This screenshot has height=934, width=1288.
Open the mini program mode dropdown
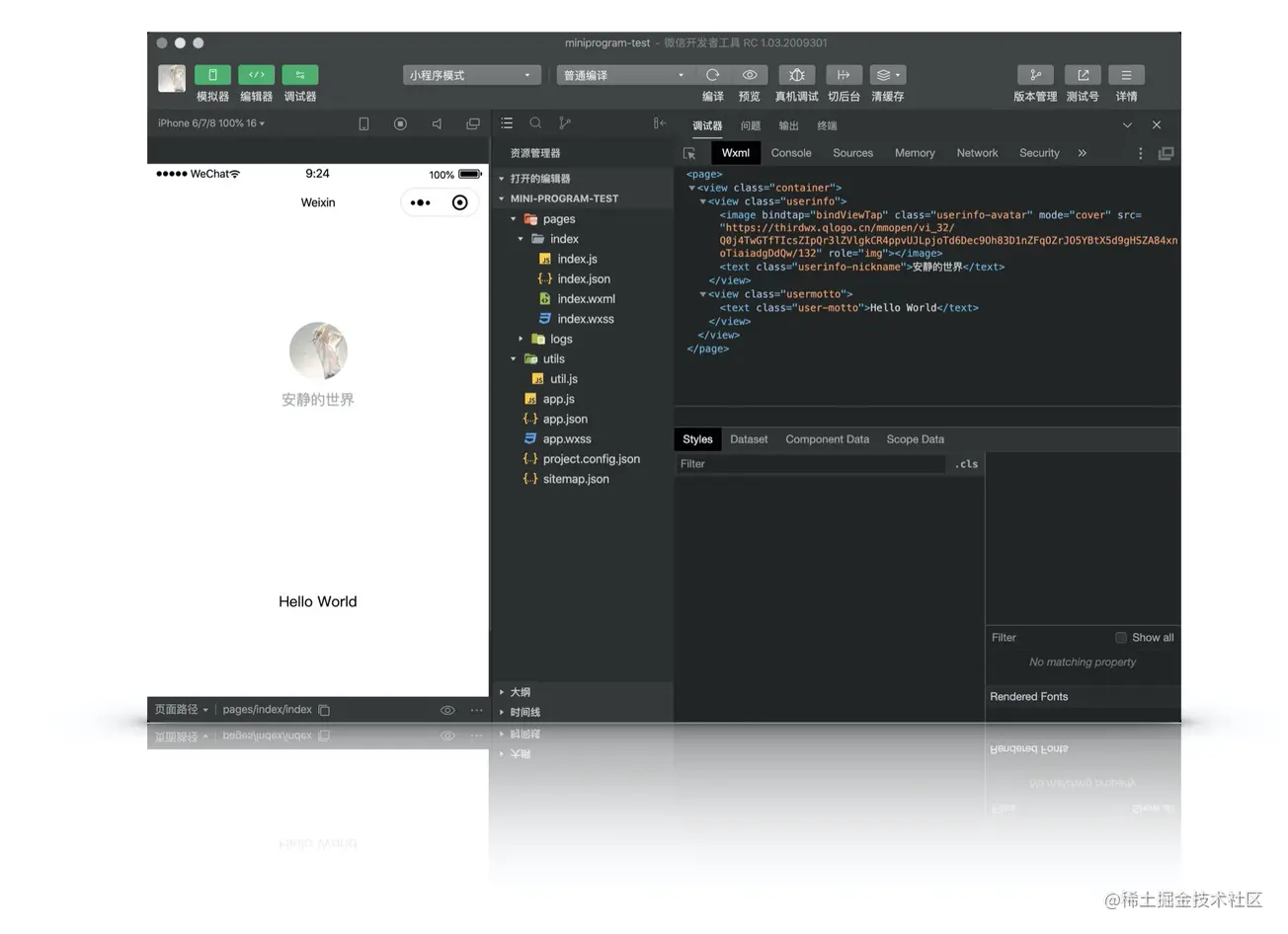point(470,75)
